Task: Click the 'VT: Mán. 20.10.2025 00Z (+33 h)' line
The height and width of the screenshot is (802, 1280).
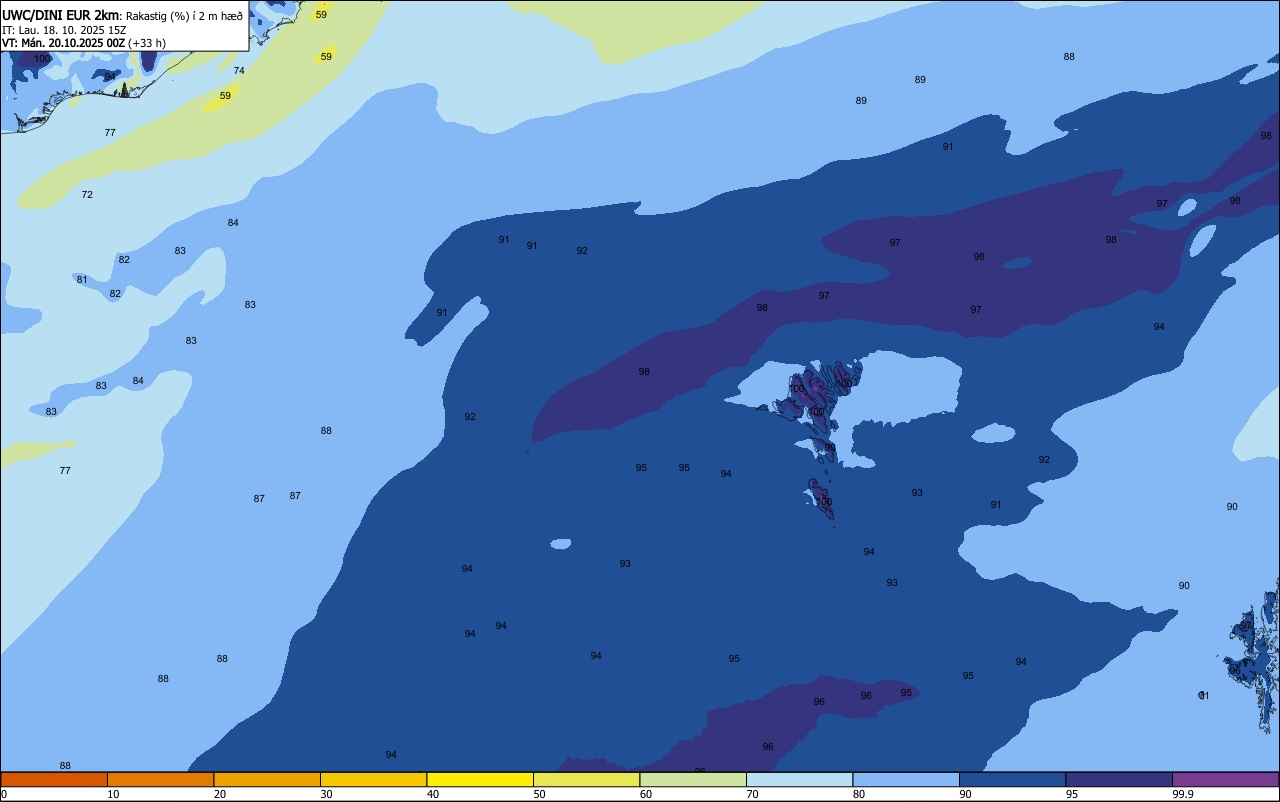Action: click(x=84, y=43)
